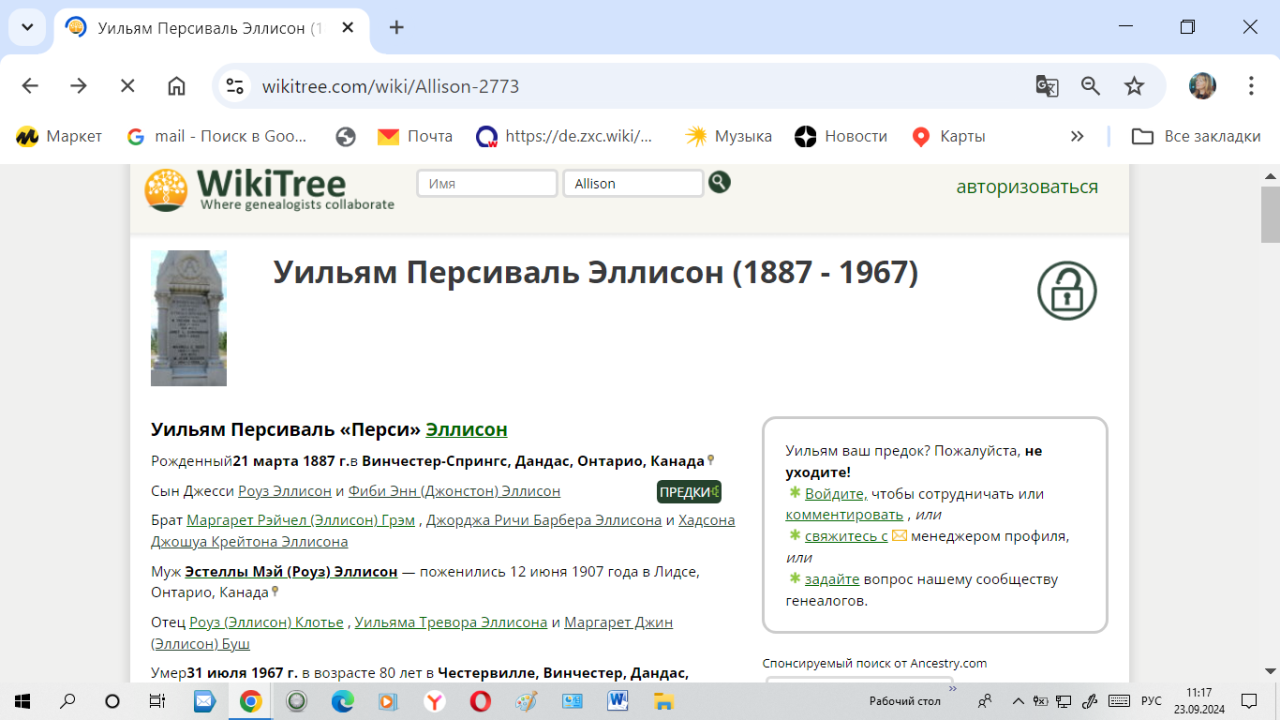
Task: Click the privacy padlock icon
Action: pos(1067,291)
